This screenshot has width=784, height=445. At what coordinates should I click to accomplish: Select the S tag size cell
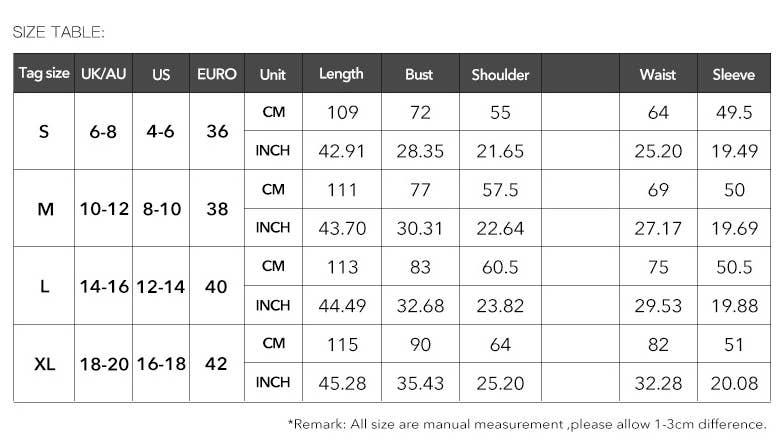(x=44, y=131)
